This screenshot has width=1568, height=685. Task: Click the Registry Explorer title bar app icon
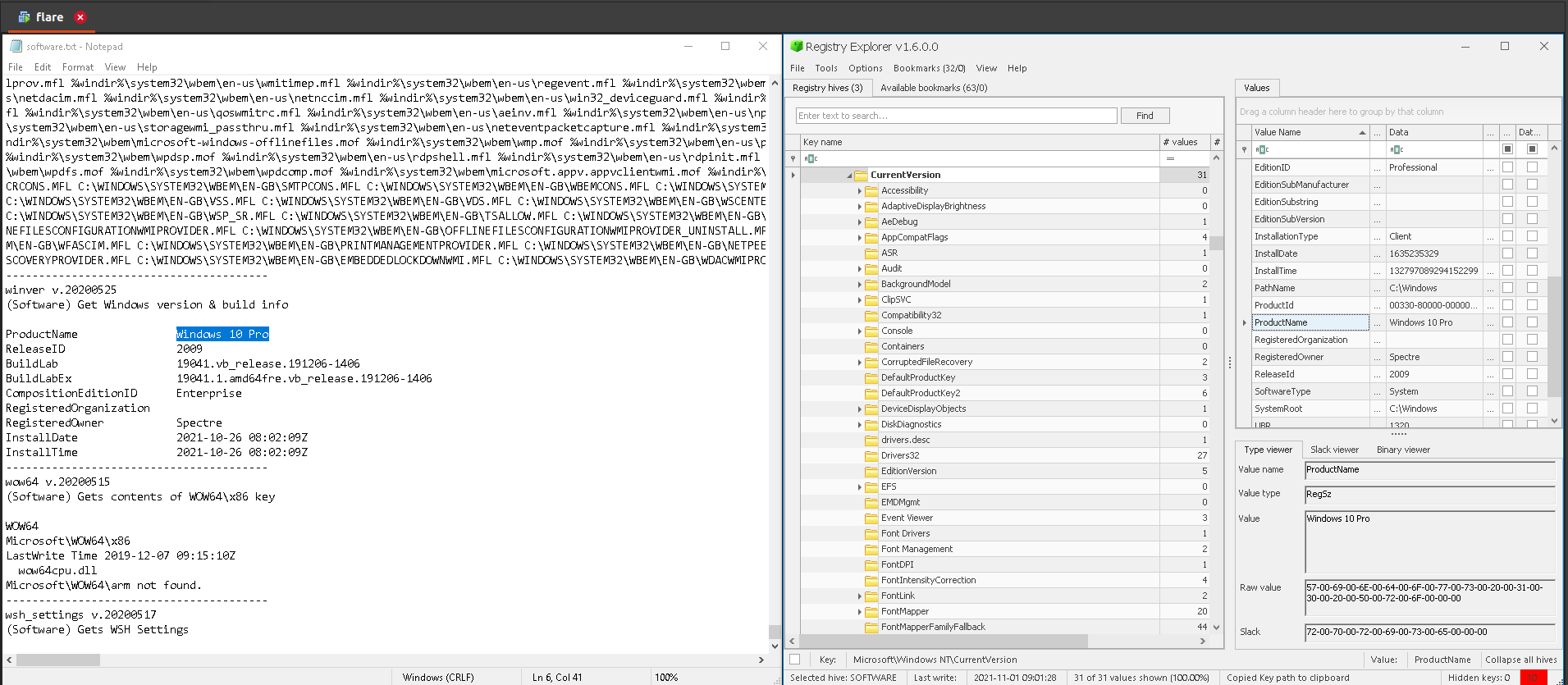(x=796, y=47)
